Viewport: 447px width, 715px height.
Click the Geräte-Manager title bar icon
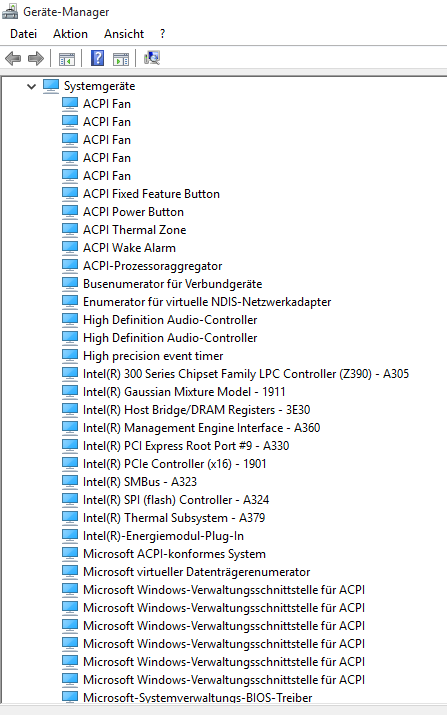[x=10, y=11]
